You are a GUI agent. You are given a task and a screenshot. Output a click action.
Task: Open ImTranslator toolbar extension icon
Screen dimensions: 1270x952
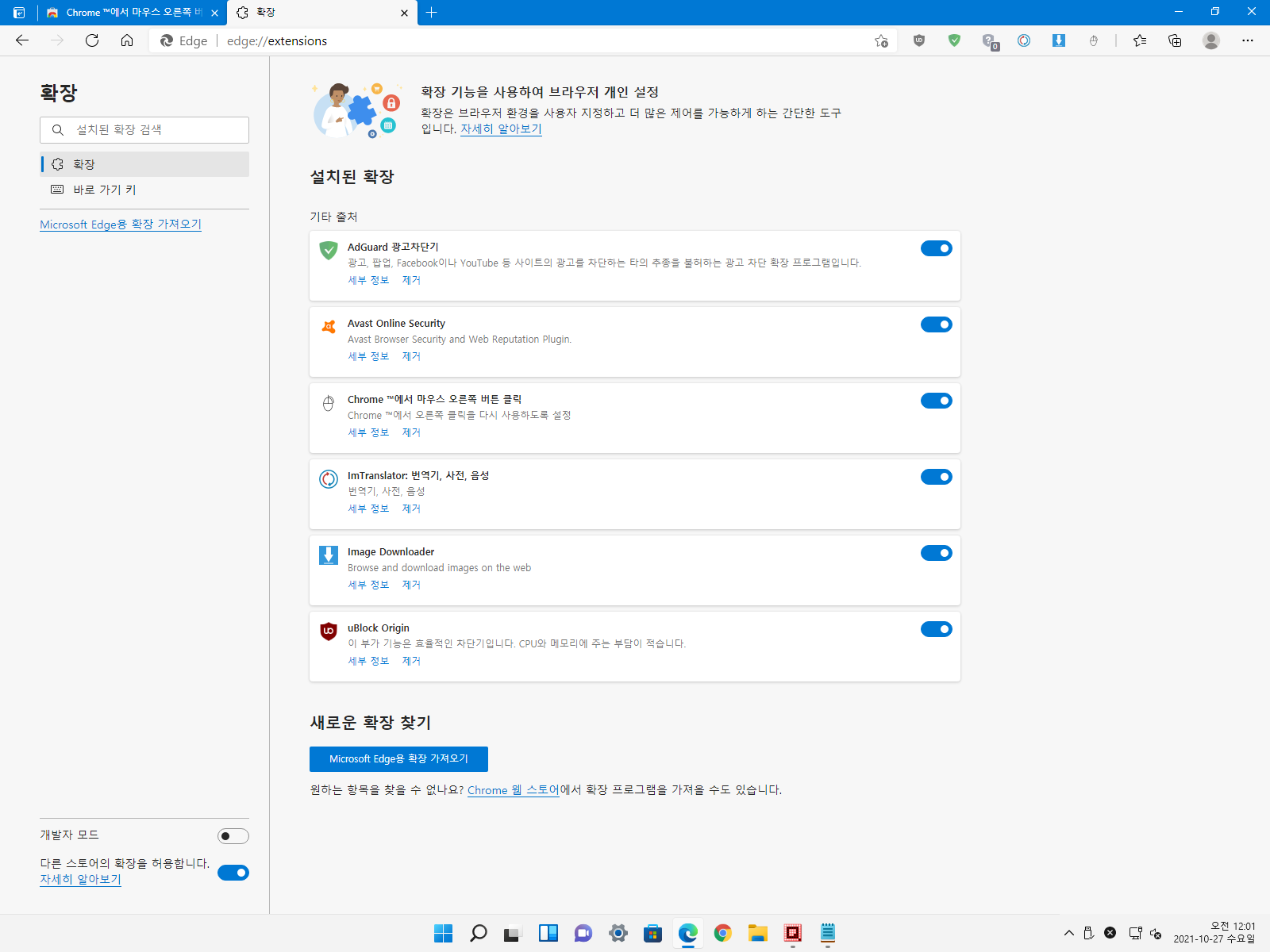pyautogui.click(x=1024, y=40)
